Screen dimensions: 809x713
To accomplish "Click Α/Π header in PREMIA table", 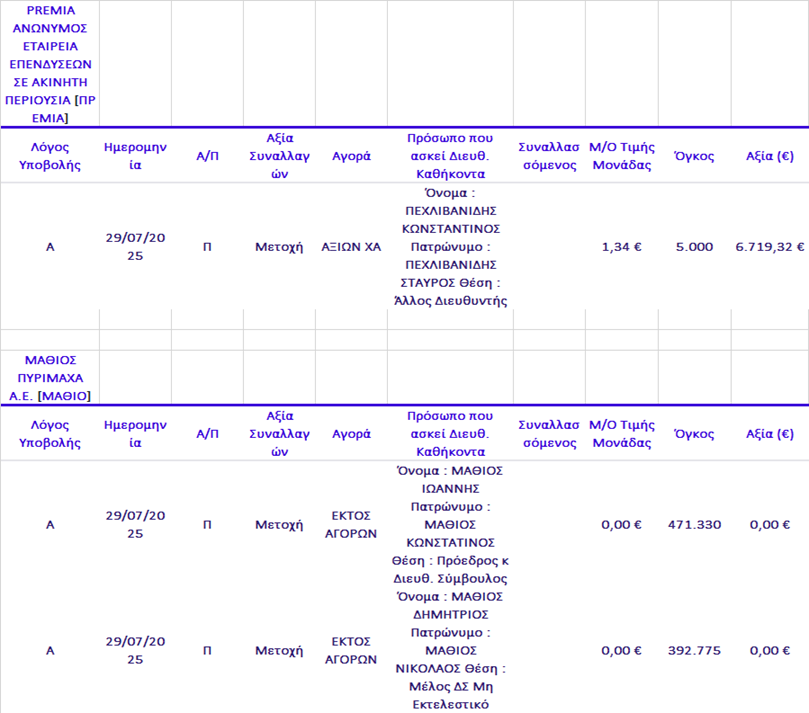I will (207, 156).
